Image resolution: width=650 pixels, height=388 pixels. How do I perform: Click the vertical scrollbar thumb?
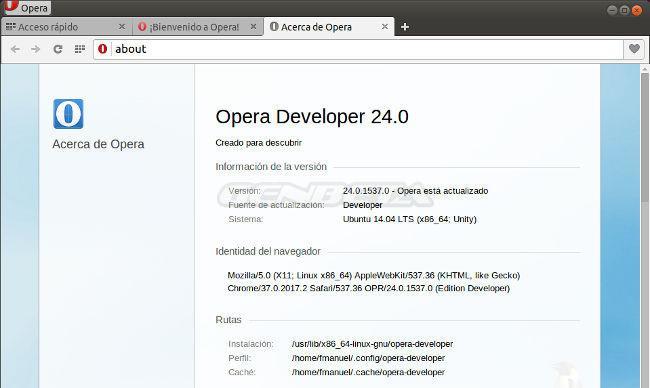point(645,139)
